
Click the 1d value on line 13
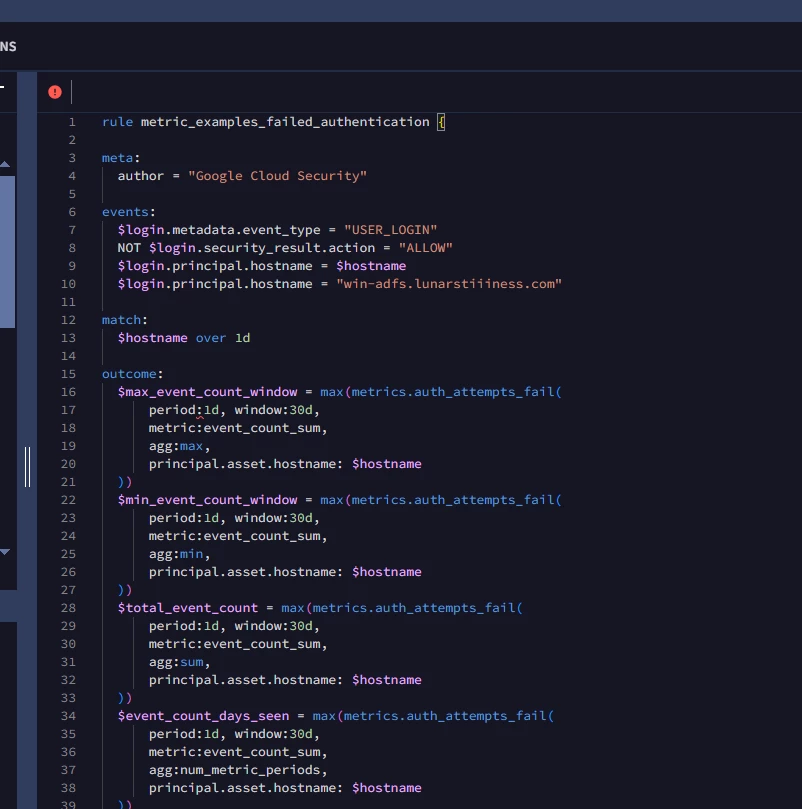pyautogui.click(x=243, y=338)
